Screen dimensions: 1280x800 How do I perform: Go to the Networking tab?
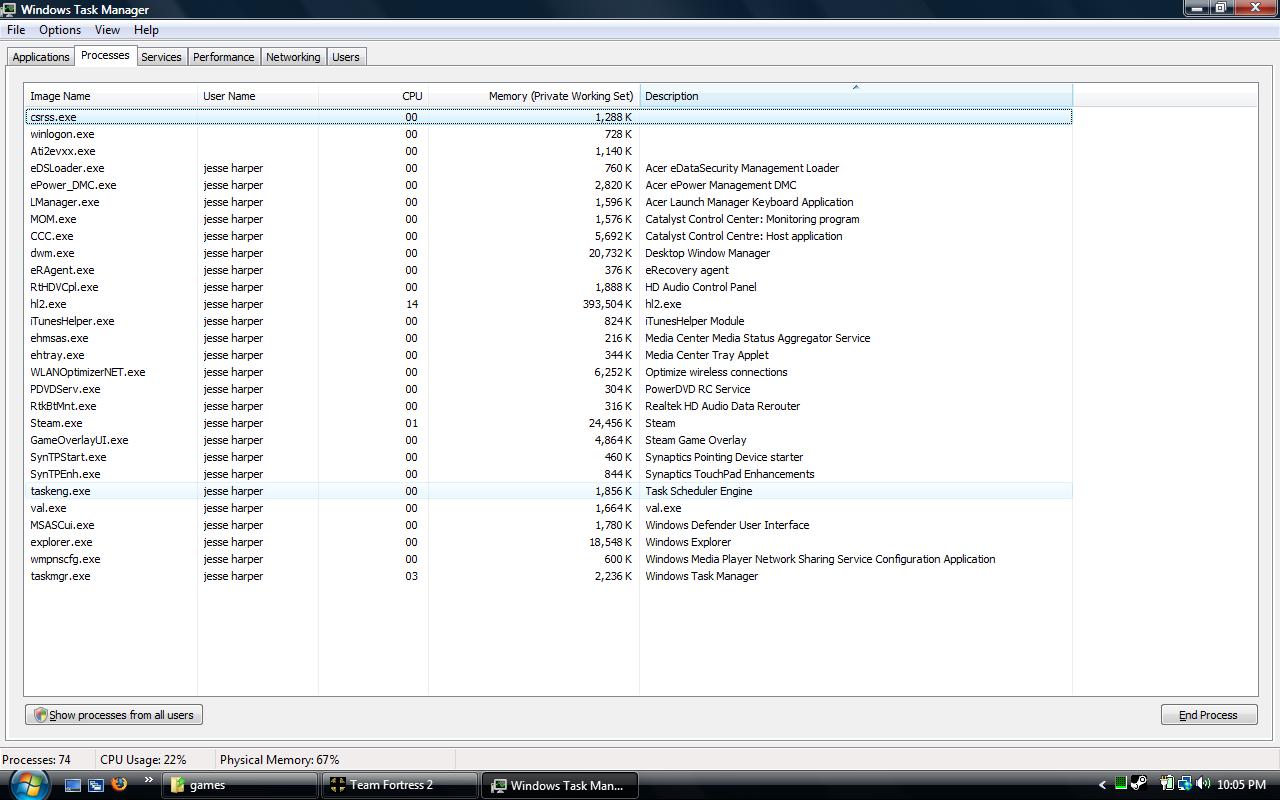point(293,57)
